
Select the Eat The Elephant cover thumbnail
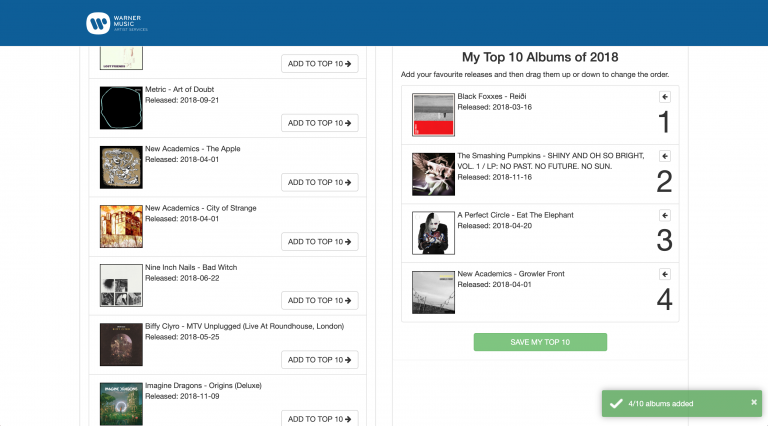coord(433,233)
